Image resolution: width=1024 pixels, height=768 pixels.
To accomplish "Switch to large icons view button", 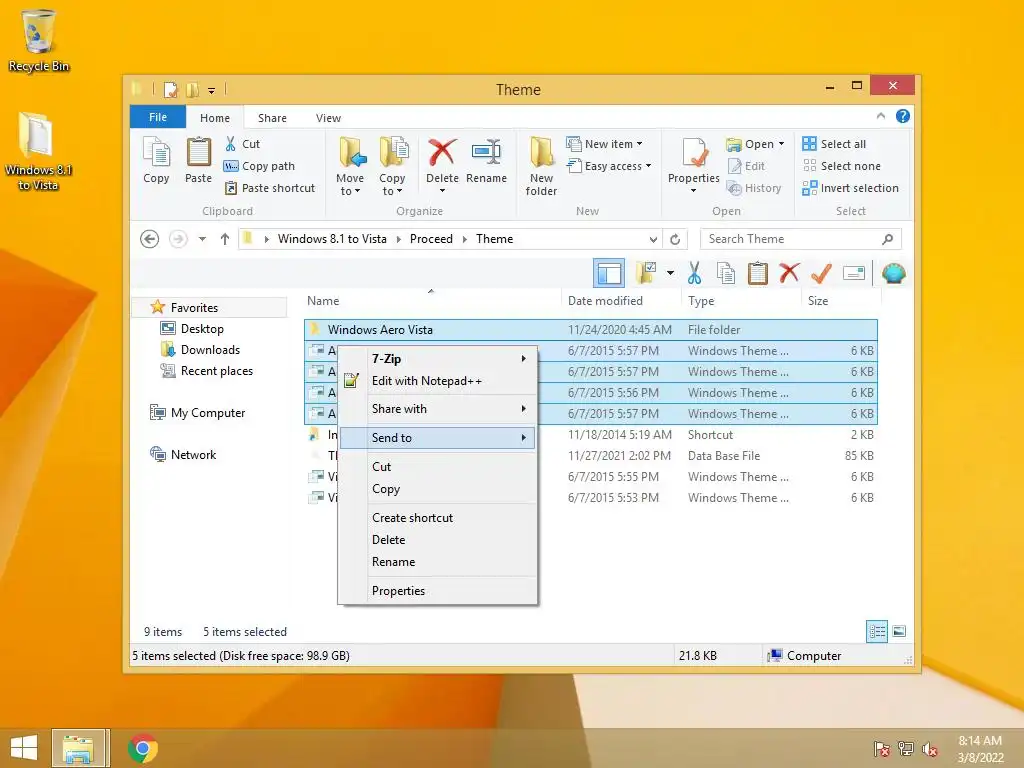I will [x=899, y=632].
